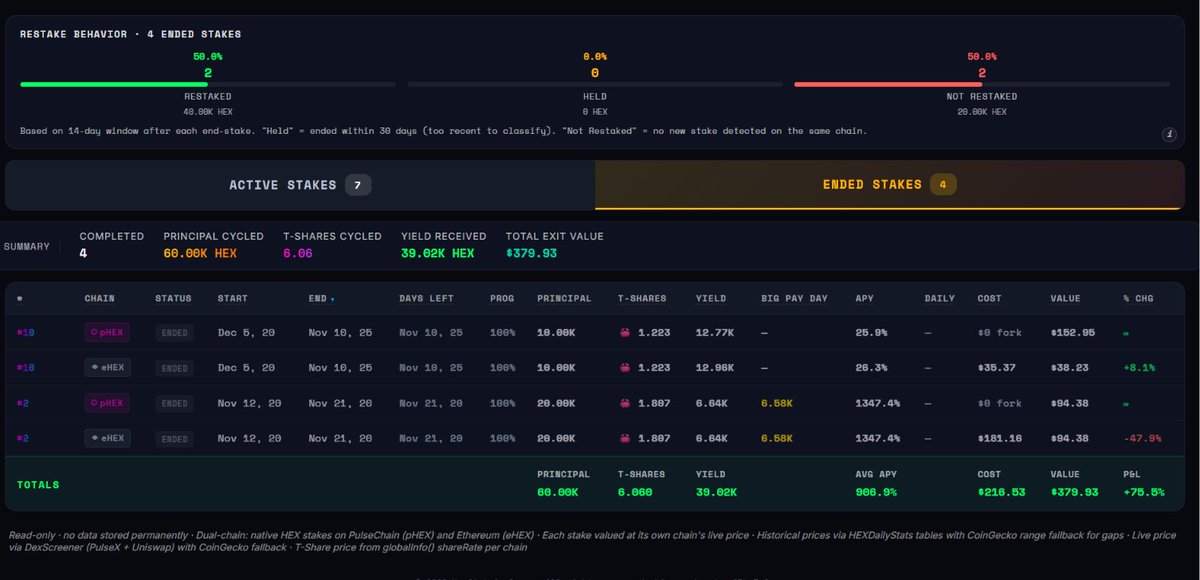Click the crab icon in #10 pHEX row
Viewport: 1200px width, 580px height.
[625, 332]
